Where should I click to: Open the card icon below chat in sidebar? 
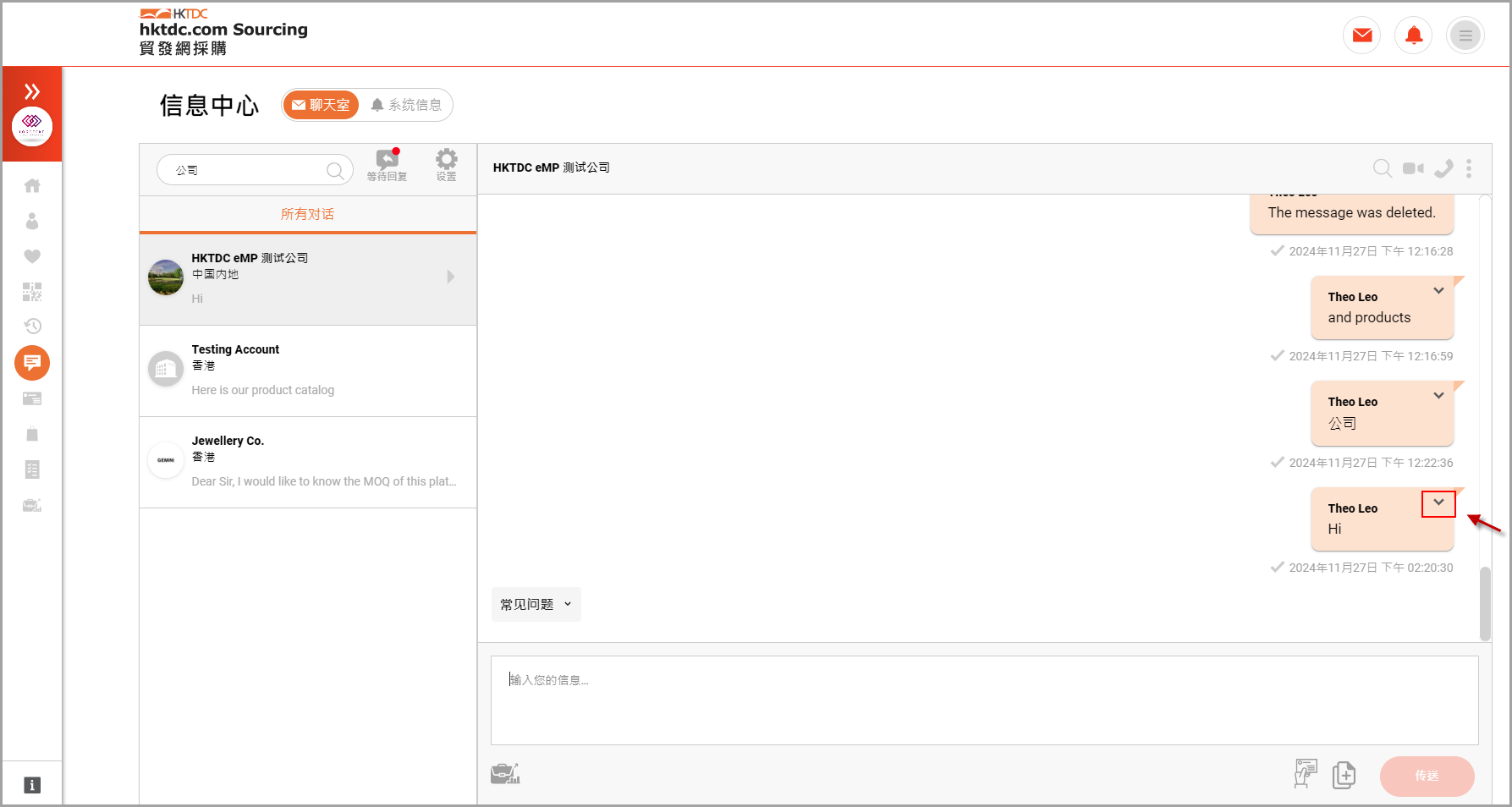click(32, 398)
